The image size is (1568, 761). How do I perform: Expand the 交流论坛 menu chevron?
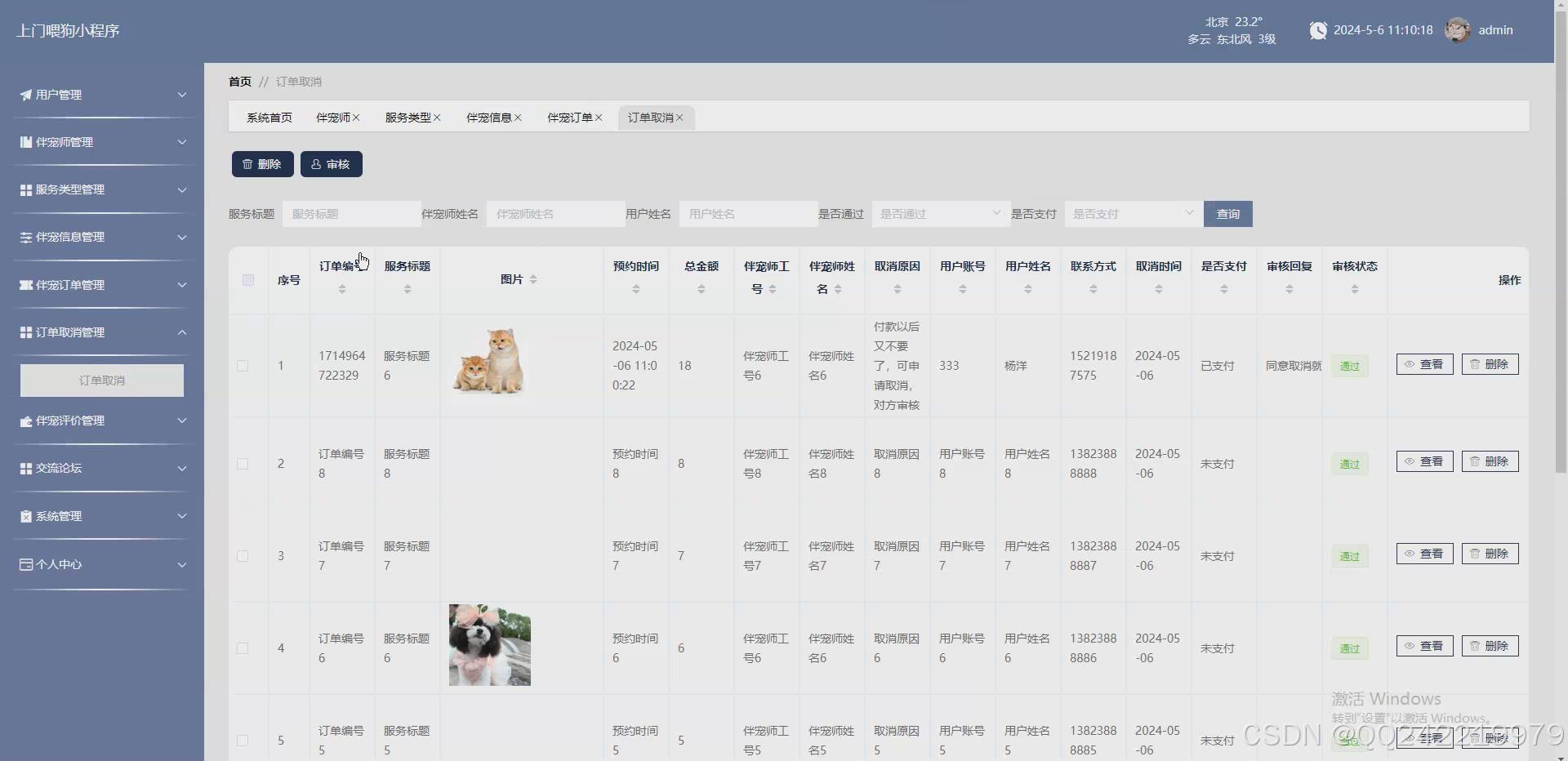[x=182, y=468]
